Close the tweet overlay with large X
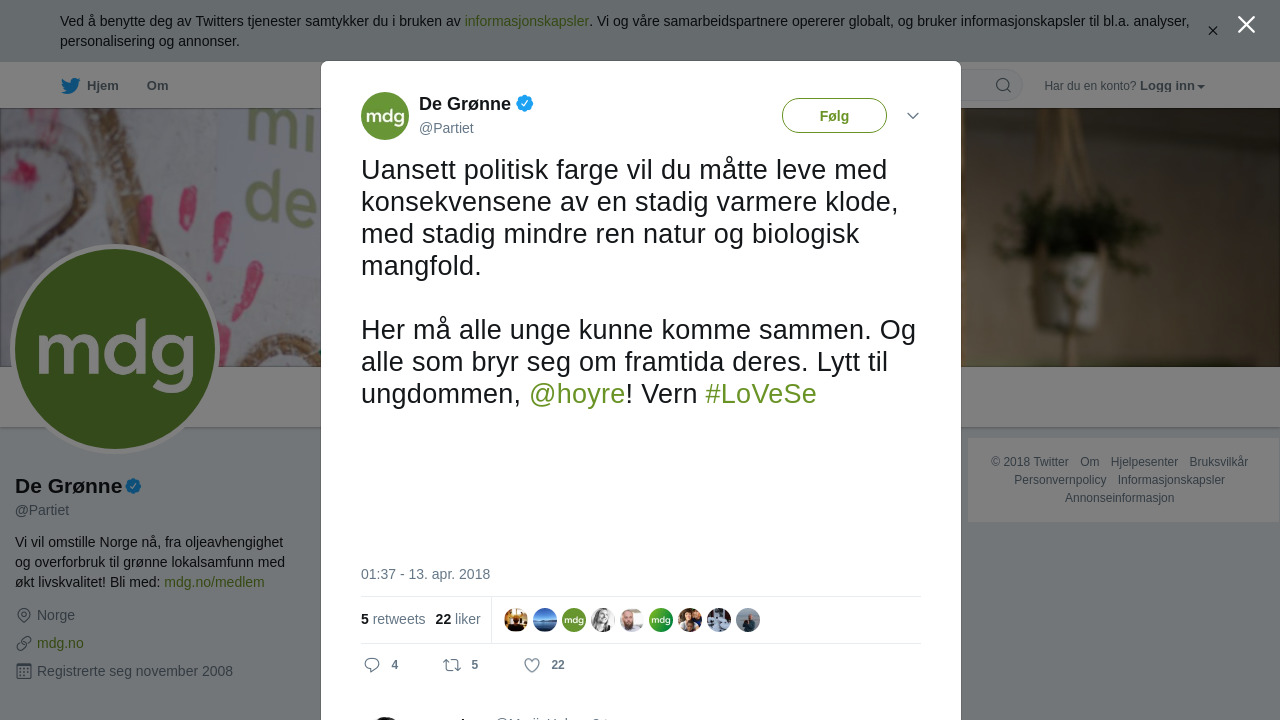Image resolution: width=1280 pixels, height=720 pixels. 1246,24
